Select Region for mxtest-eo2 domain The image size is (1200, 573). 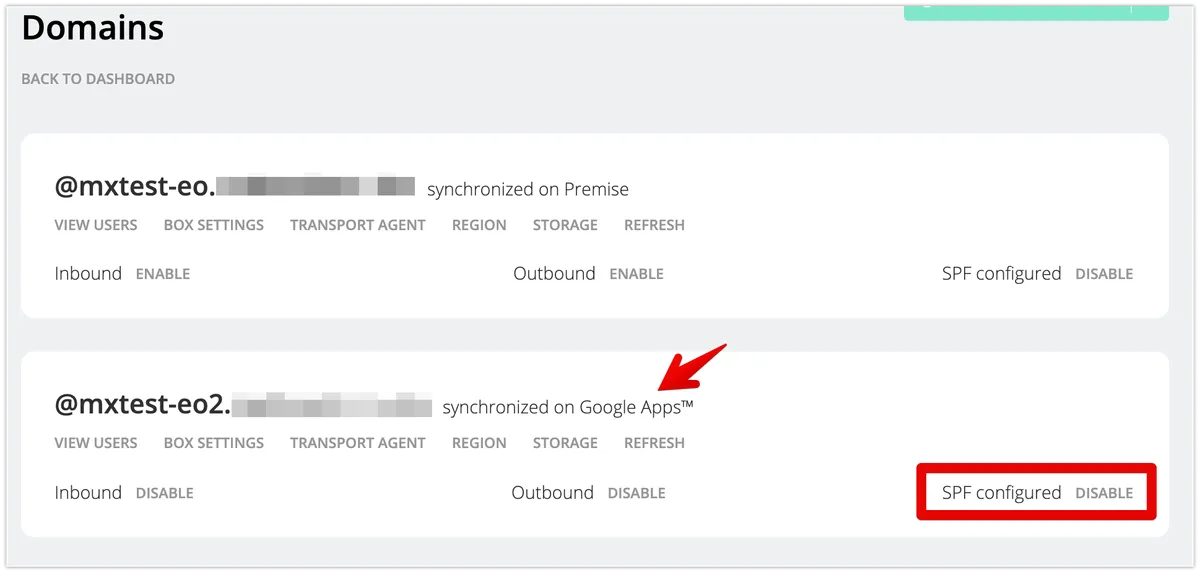click(x=479, y=443)
